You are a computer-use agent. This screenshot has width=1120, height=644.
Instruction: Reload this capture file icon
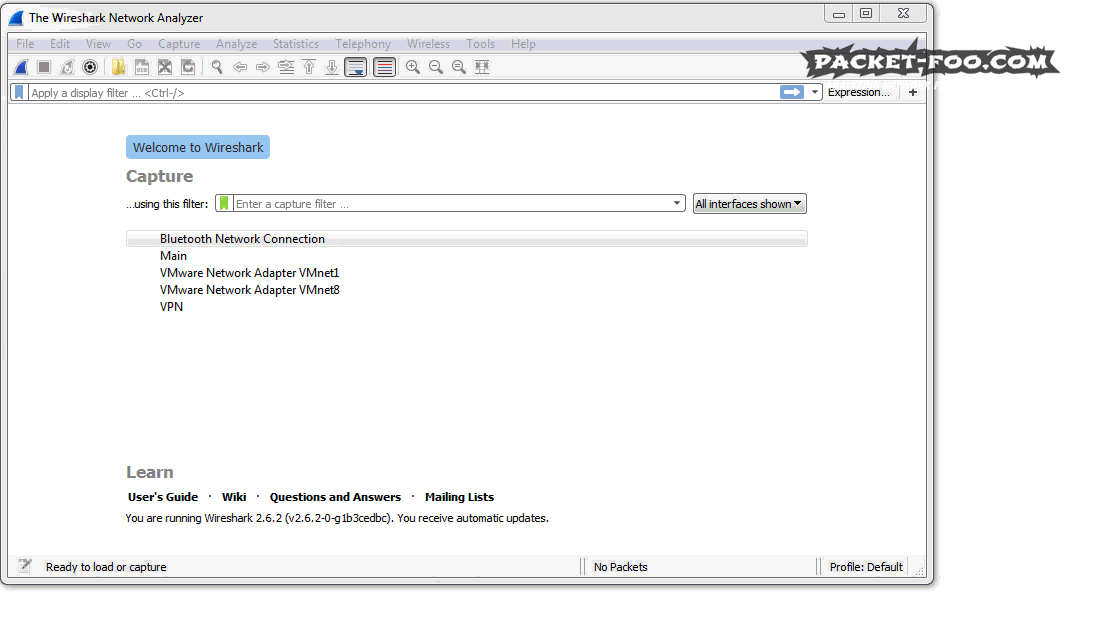pos(188,67)
